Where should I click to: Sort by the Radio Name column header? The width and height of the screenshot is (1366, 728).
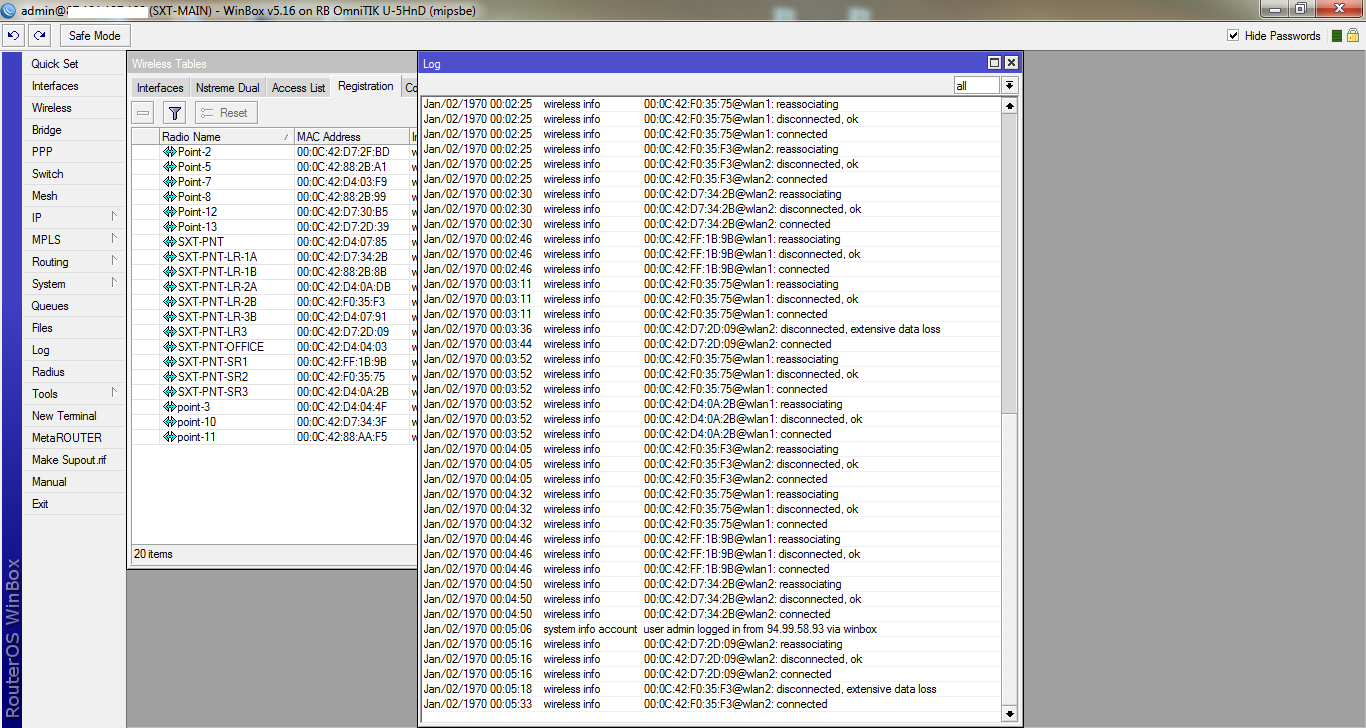pyautogui.click(x=226, y=137)
